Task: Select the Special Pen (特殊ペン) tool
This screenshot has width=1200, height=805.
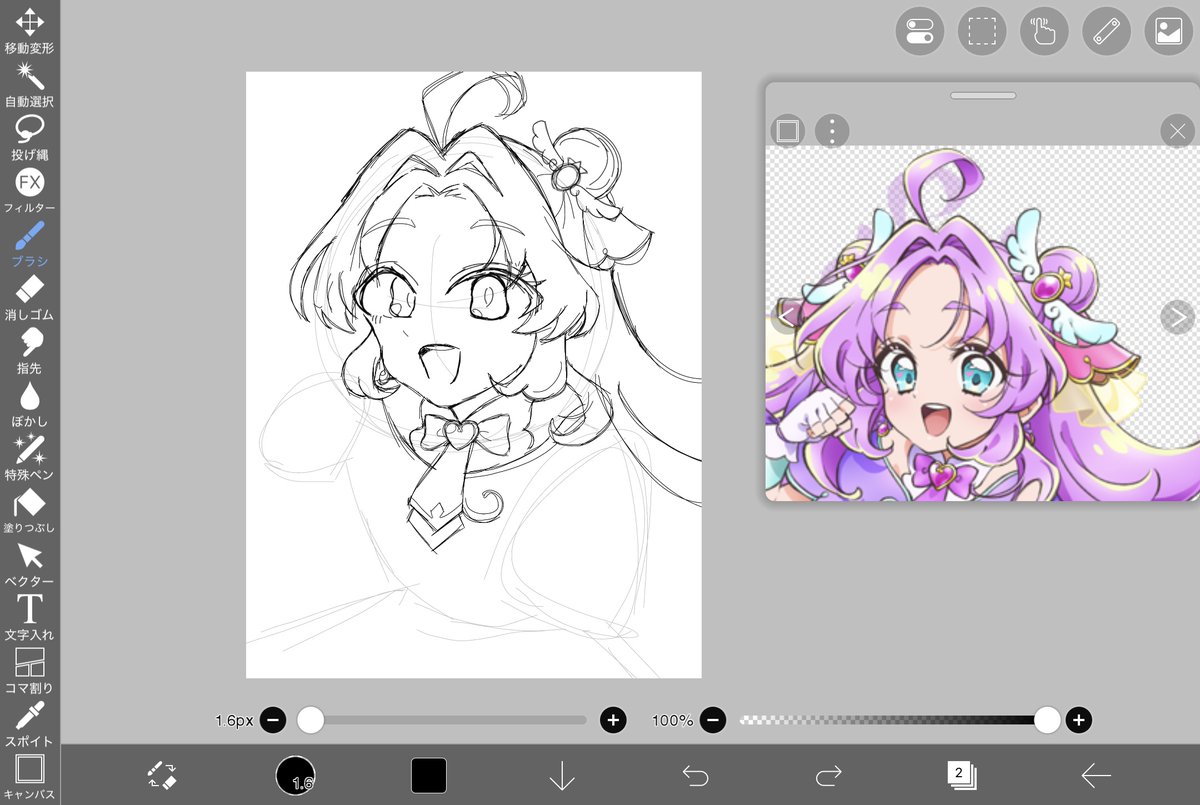Action: (x=30, y=457)
